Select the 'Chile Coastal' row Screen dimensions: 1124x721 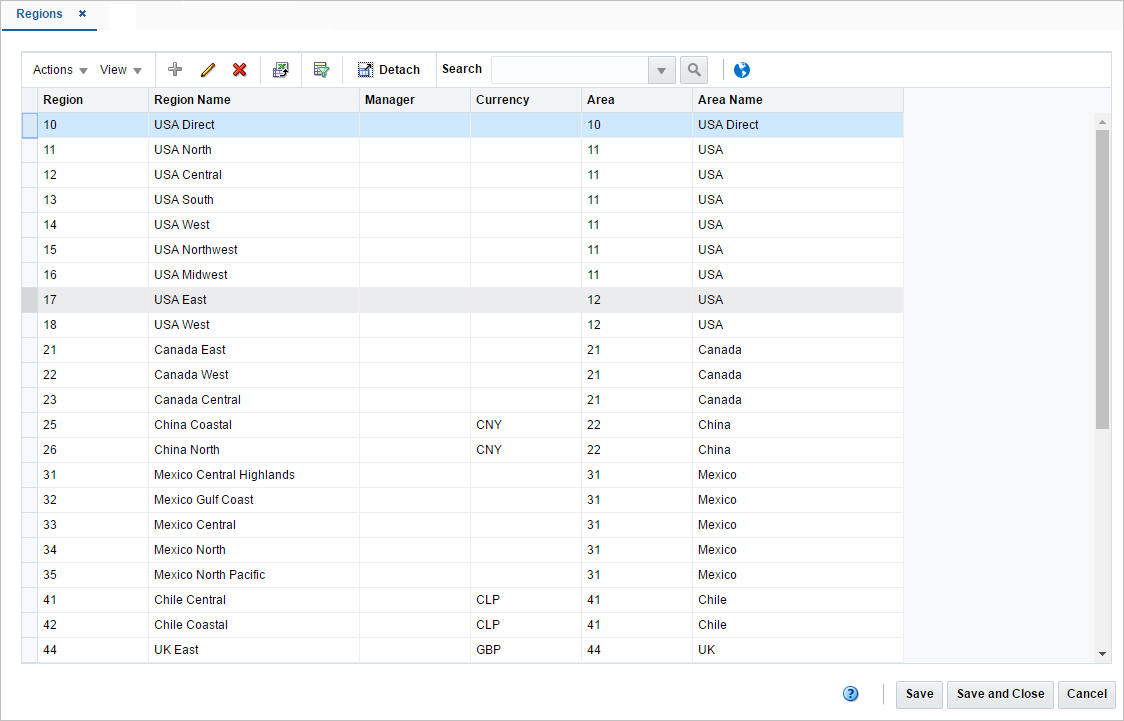tap(462, 625)
